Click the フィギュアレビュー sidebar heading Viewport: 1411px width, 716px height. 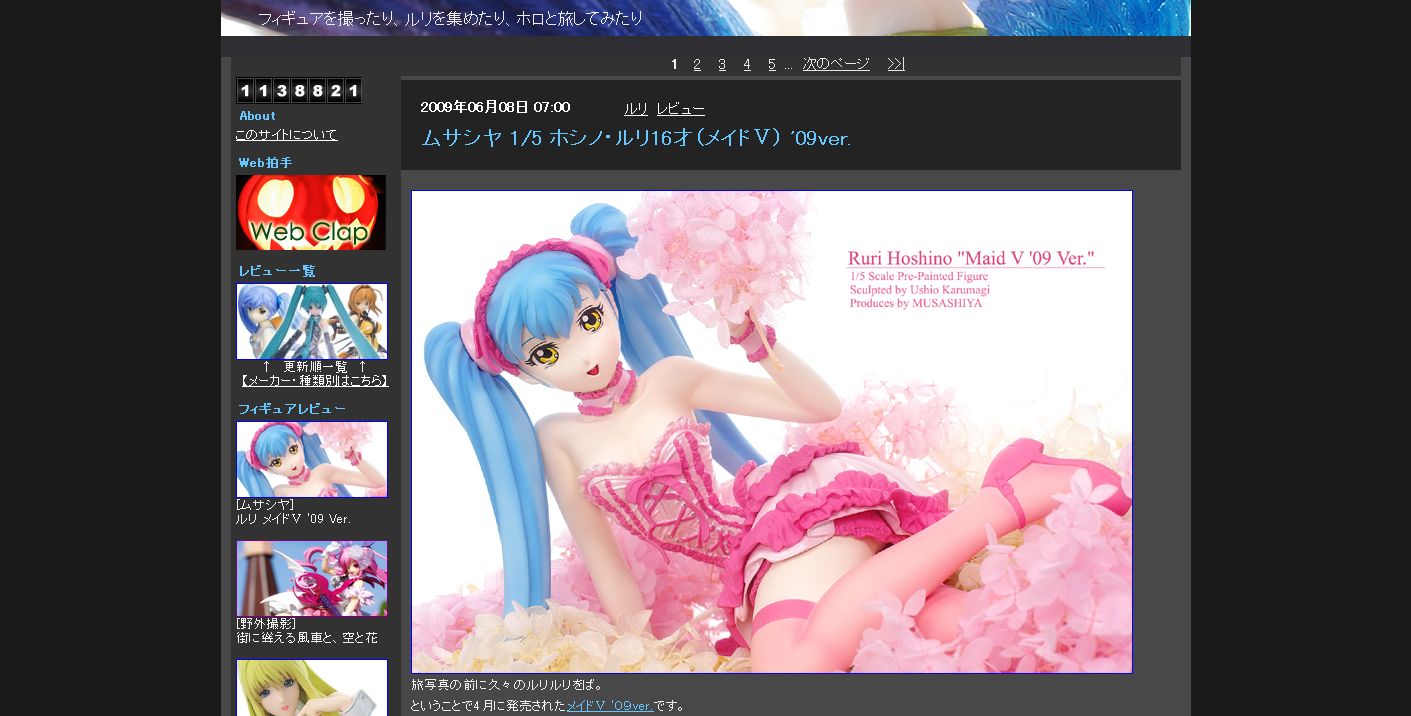[292, 409]
